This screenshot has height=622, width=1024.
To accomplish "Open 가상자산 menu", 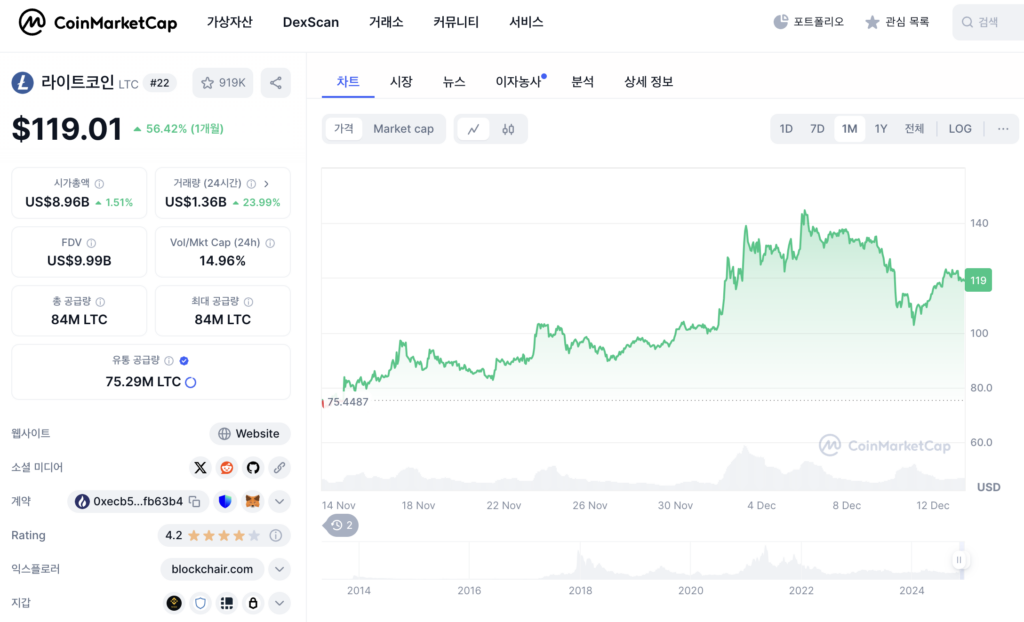I will [229, 22].
